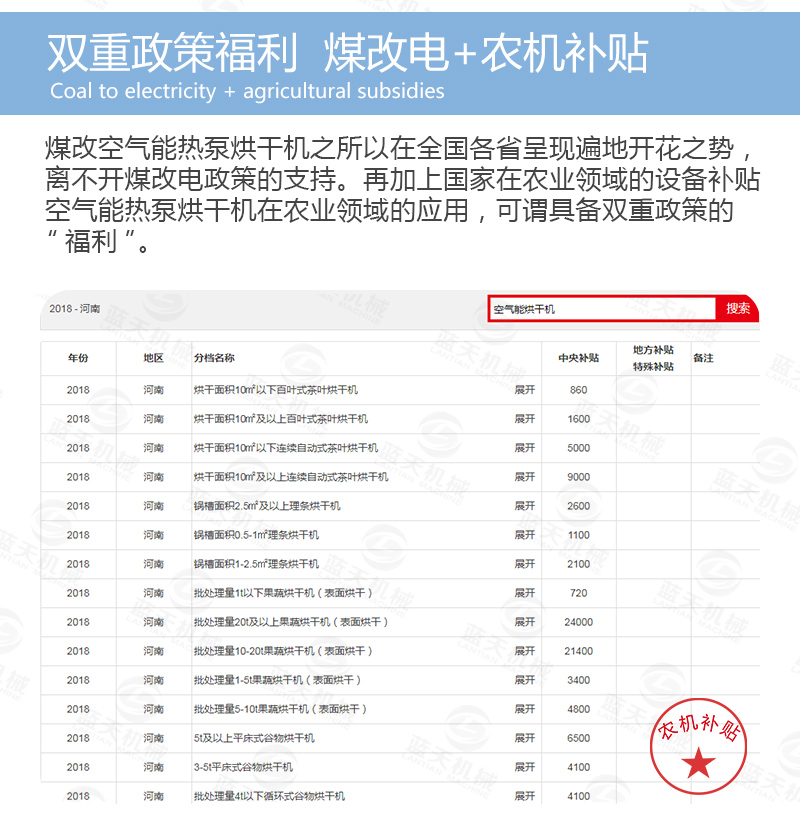Select the 分档名称 column header
The width and height of the screenshot is (800, 826).
214,358
